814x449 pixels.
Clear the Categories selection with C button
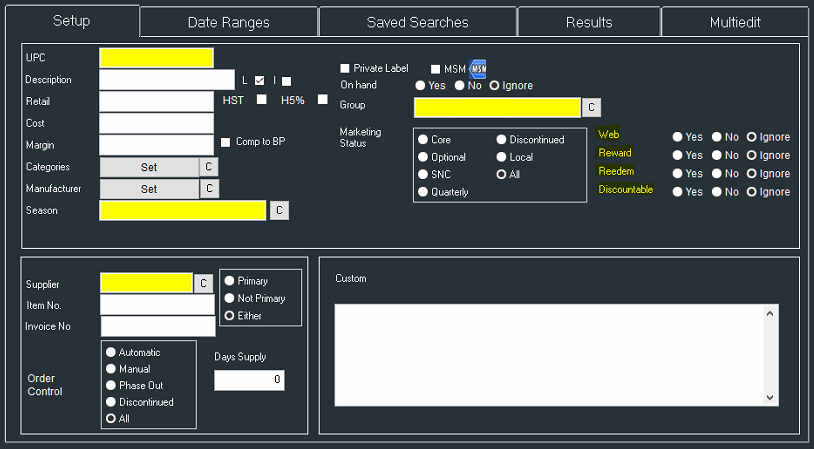point(210,167)
